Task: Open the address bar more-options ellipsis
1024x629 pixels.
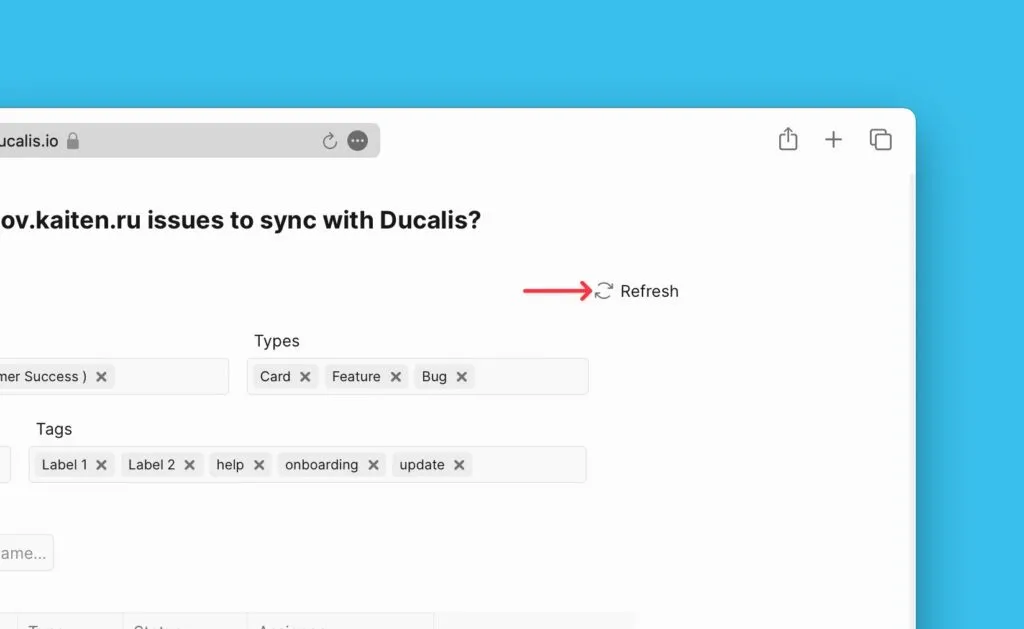Action: click(x=357, y=141)
